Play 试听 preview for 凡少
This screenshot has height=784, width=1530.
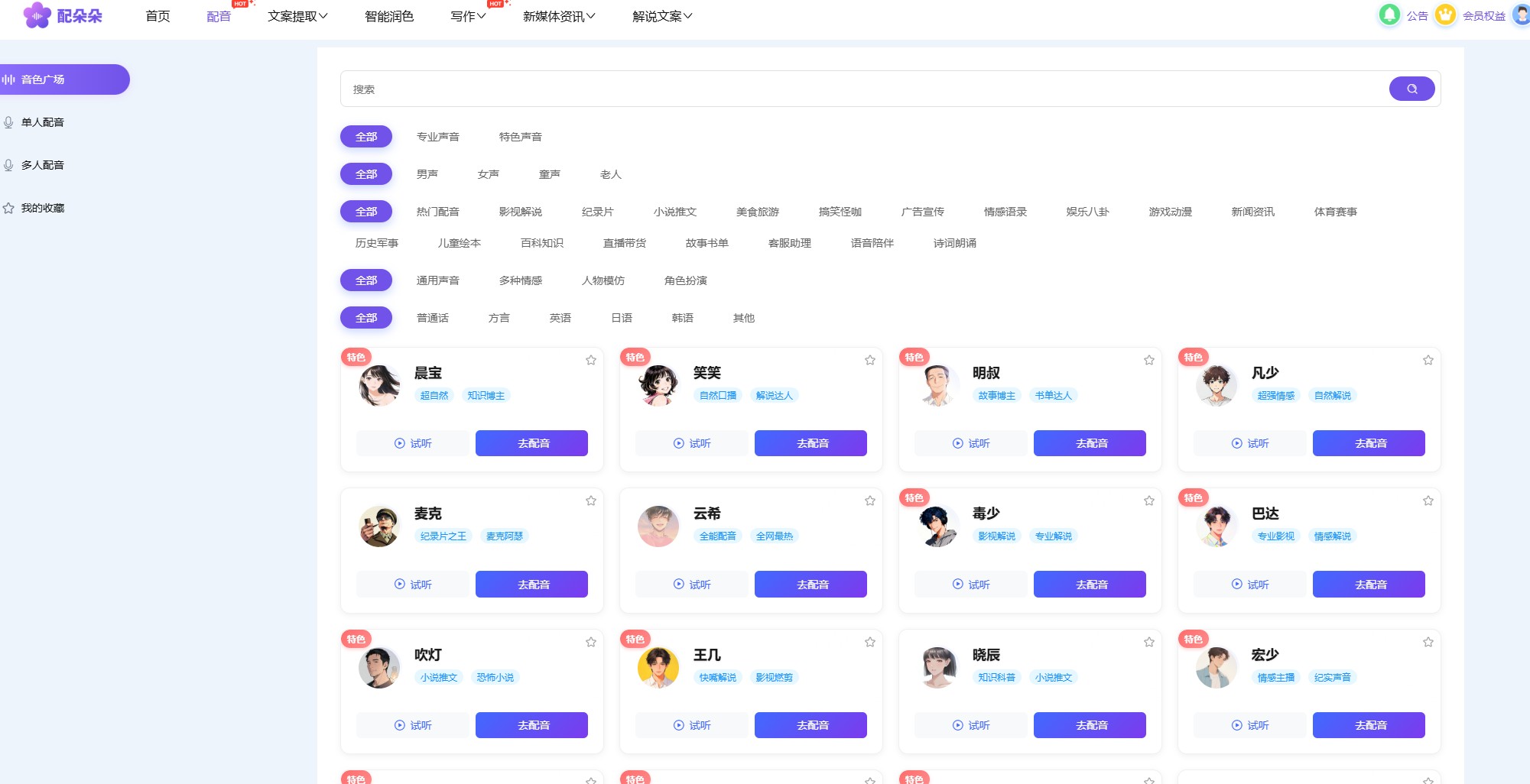coord(1250,443)
